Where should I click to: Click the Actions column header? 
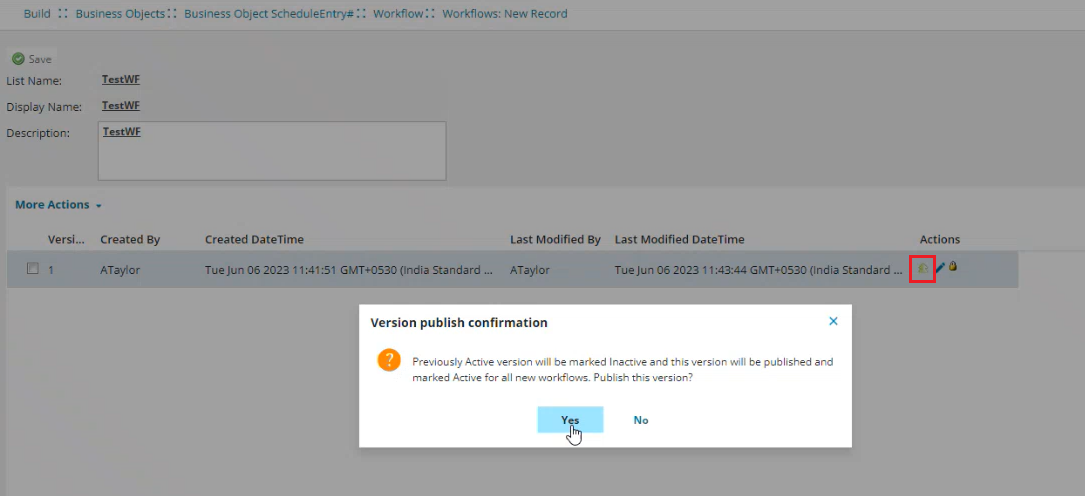click(940, 239)
